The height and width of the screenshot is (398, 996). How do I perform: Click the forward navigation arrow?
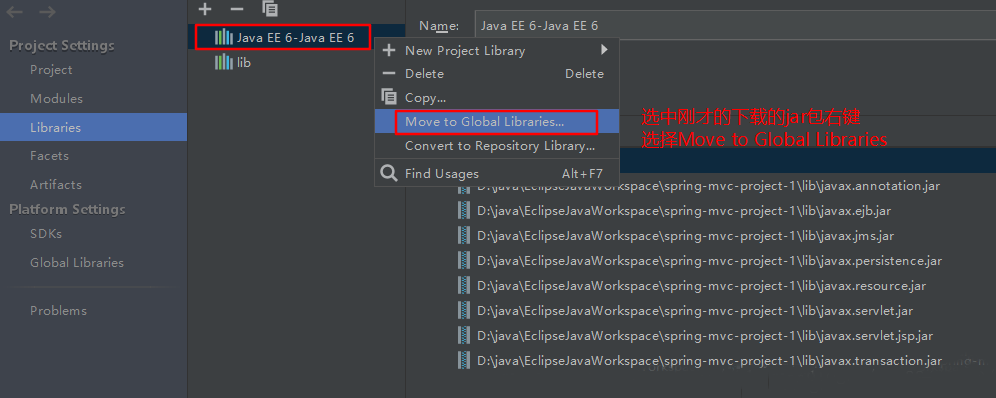[x=47, y=12]
